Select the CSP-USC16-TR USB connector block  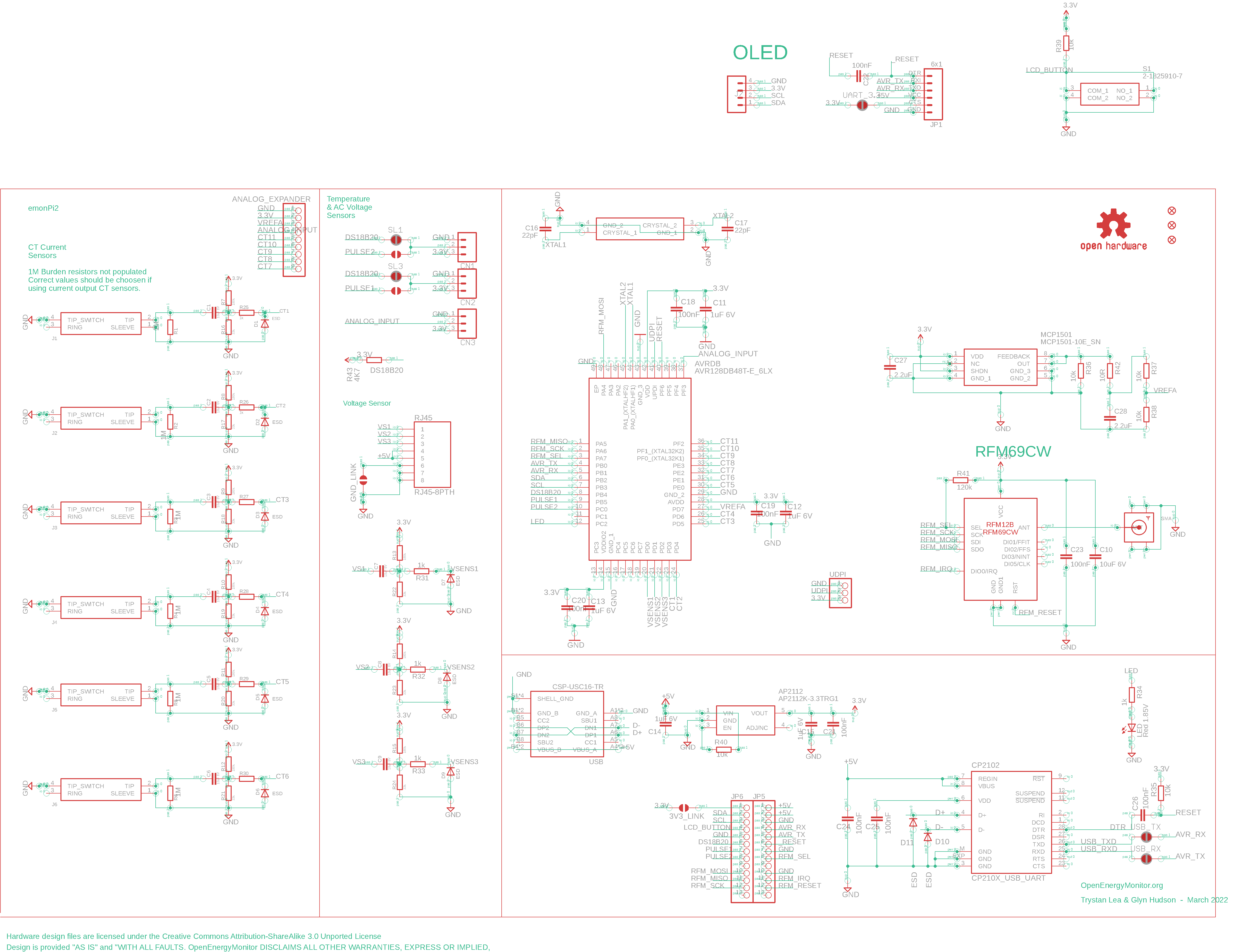(x=567, y=724)
